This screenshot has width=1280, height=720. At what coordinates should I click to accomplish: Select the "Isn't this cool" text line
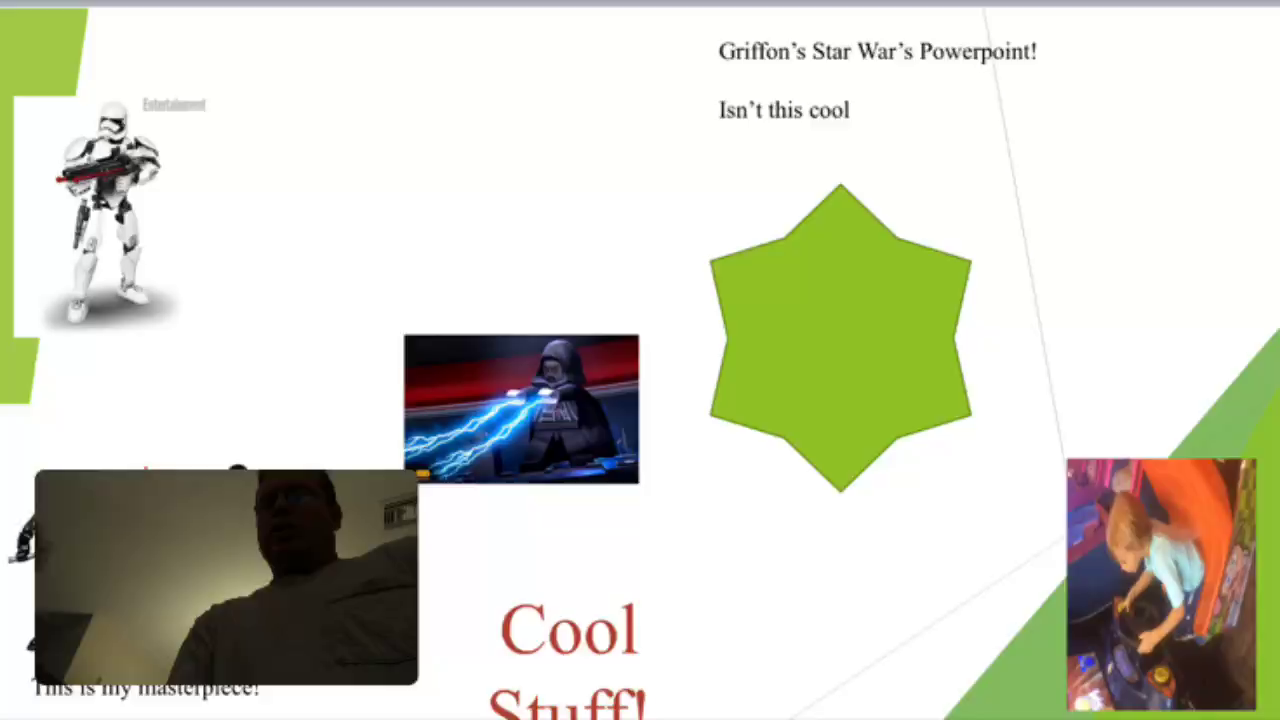[x=784, y=111]
